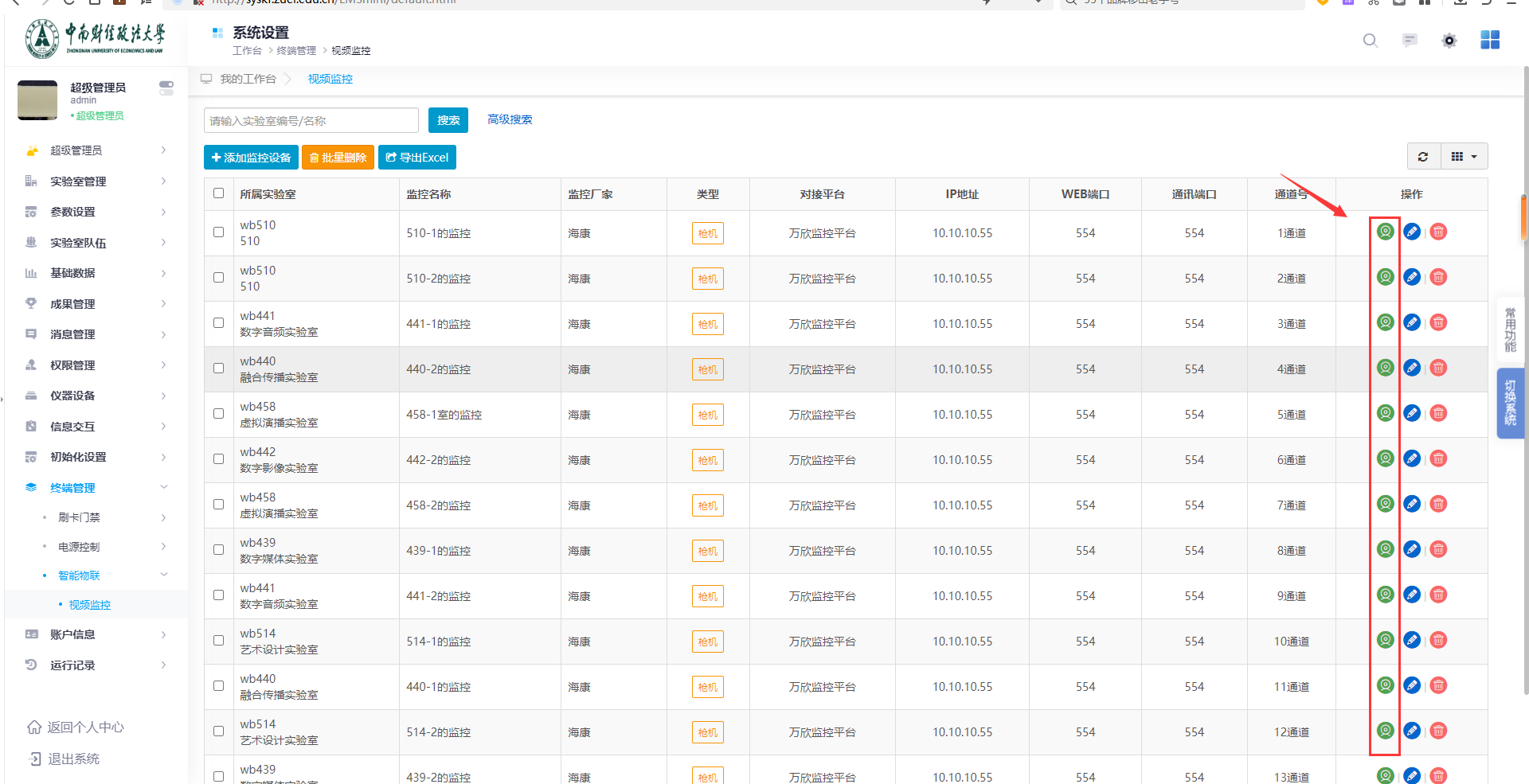This screenshot has height=784, width=1529.
Task: Open the four-square apps grid icon
Action: (1489, 40)
